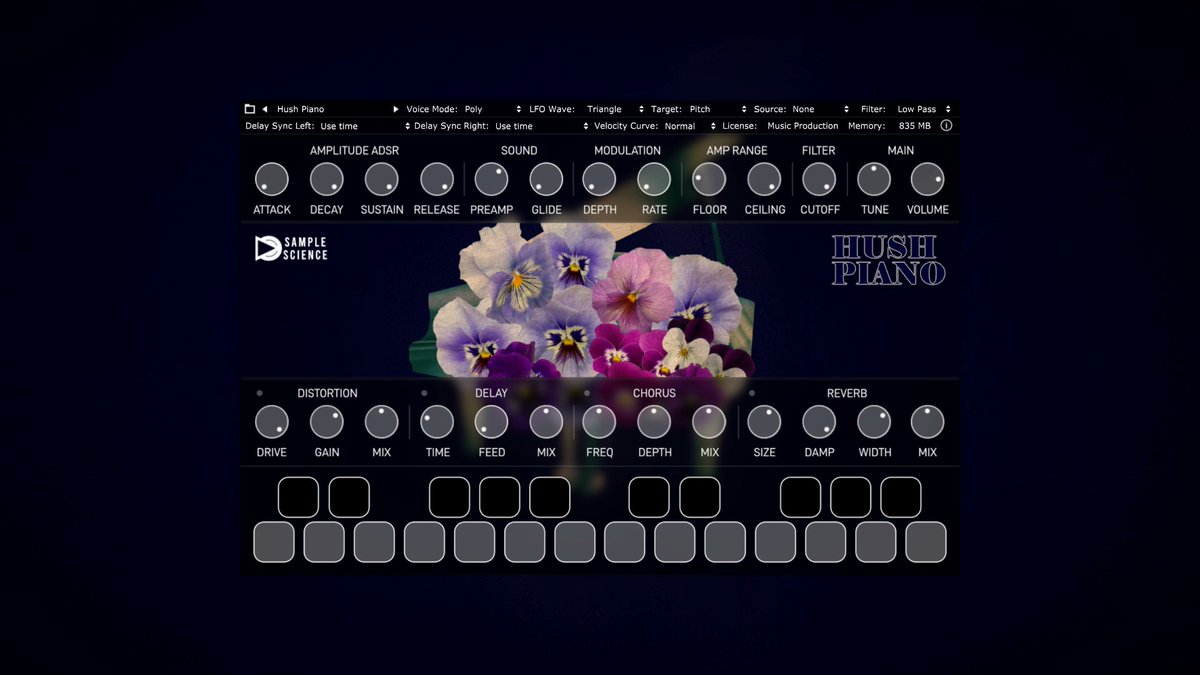Click the Reverb SIZE knob
The width and height of the screenshot is (1200, 675).
pyautogui.click(x=764, y=422)
